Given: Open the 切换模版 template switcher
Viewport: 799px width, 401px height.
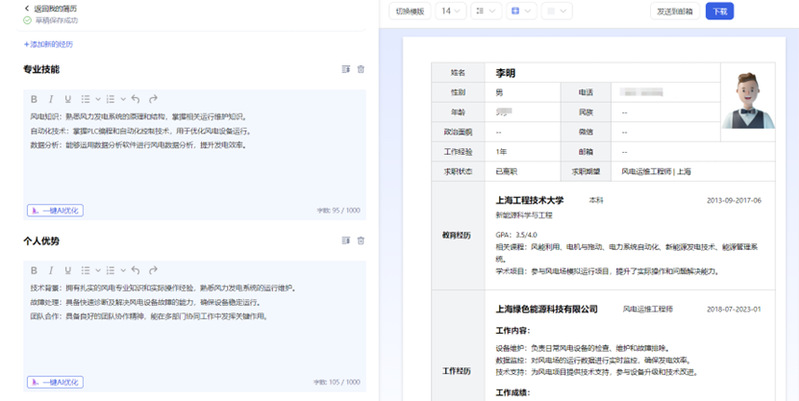Looking at the screenshot, I should click(x=410, y=11).
